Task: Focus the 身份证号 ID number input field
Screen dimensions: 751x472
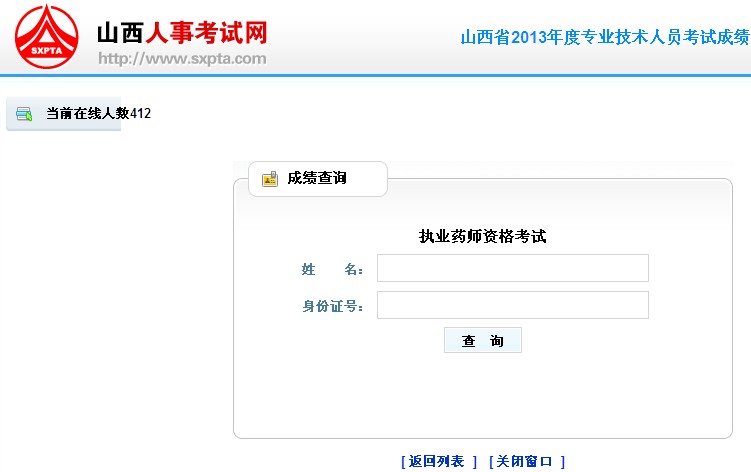Action: (512, 305)
